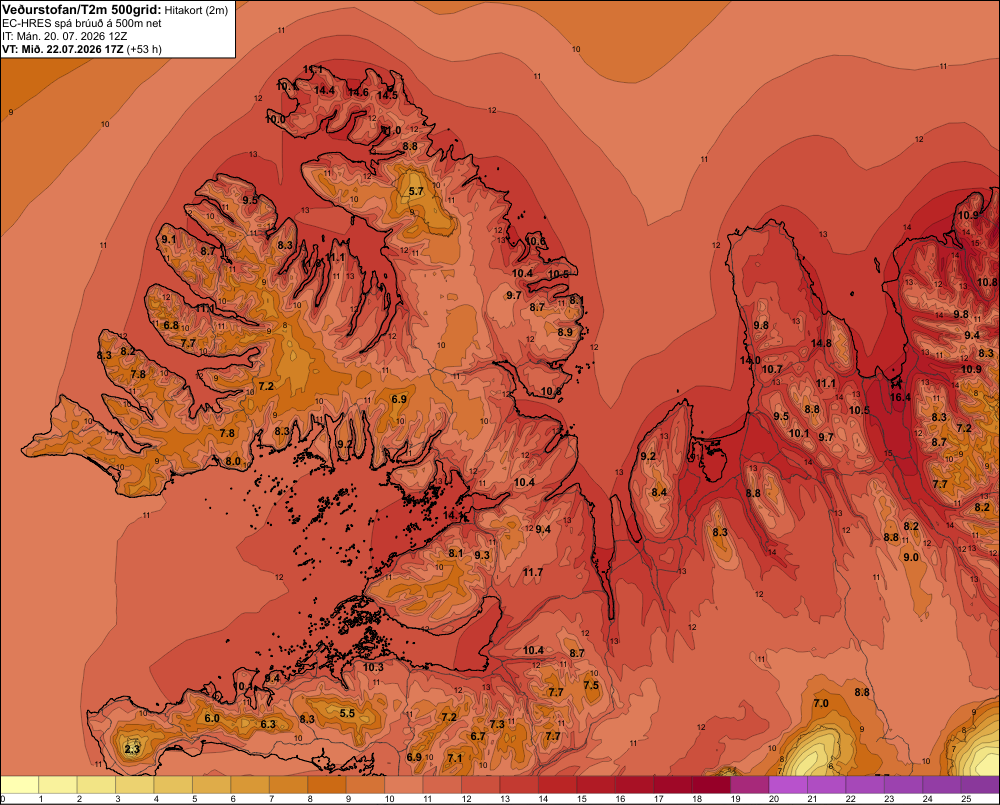Viewport: 1000px width, 805px height.
Task: Pick the dark red 17–18 degree legend swatch
Action: (673, 785)
